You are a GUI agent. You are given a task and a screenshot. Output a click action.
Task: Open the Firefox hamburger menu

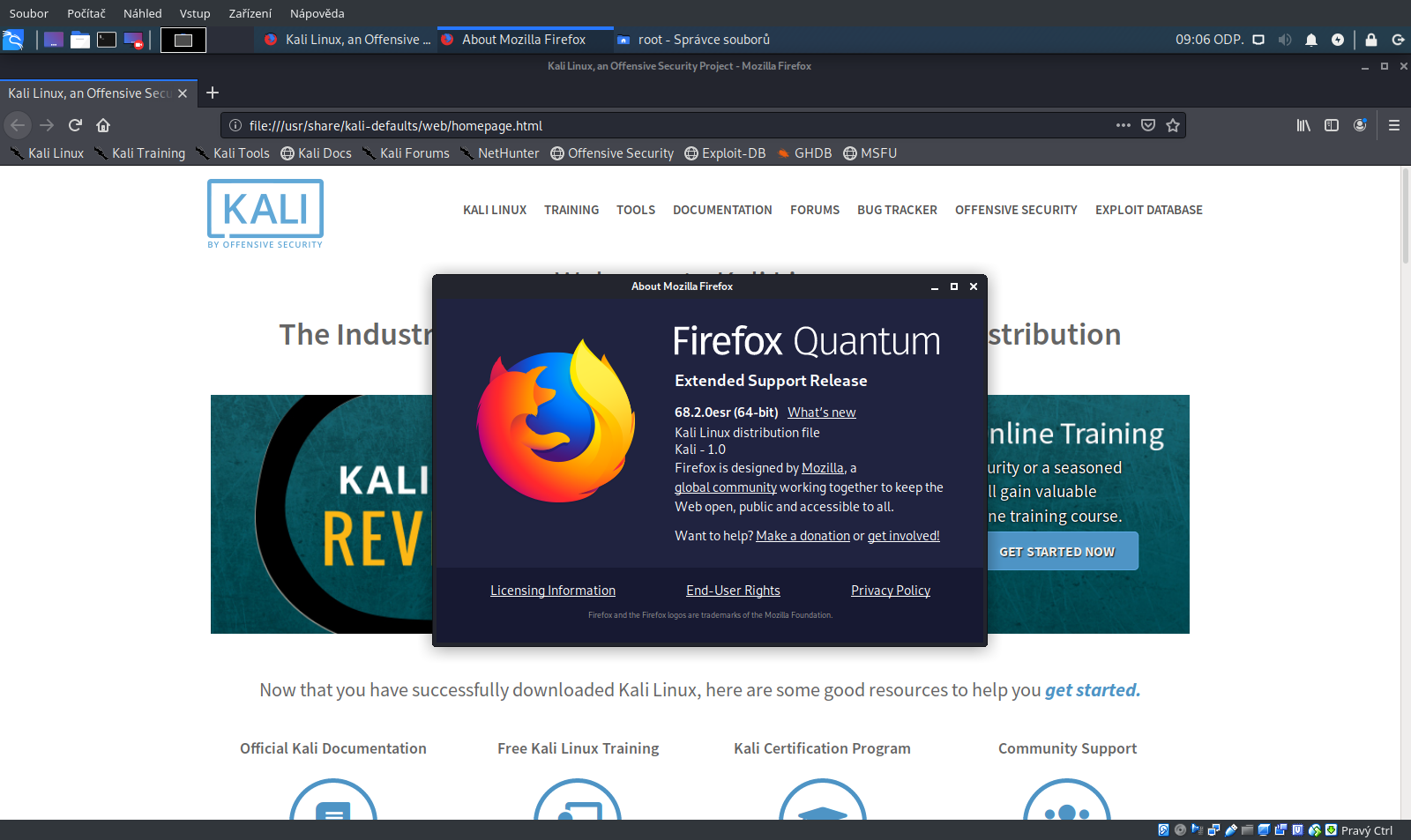(x=1394, y=125)
